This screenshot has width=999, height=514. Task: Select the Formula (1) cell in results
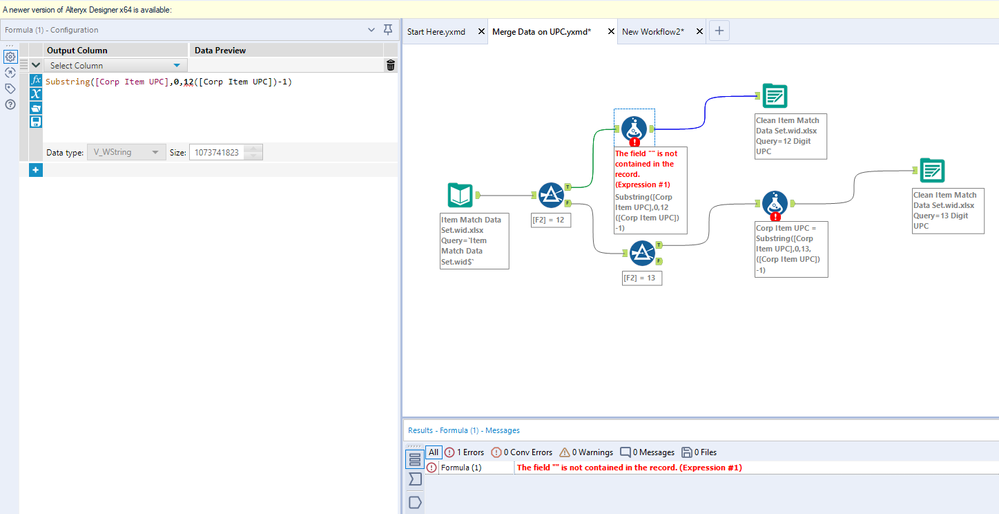(x=476, y=468)
